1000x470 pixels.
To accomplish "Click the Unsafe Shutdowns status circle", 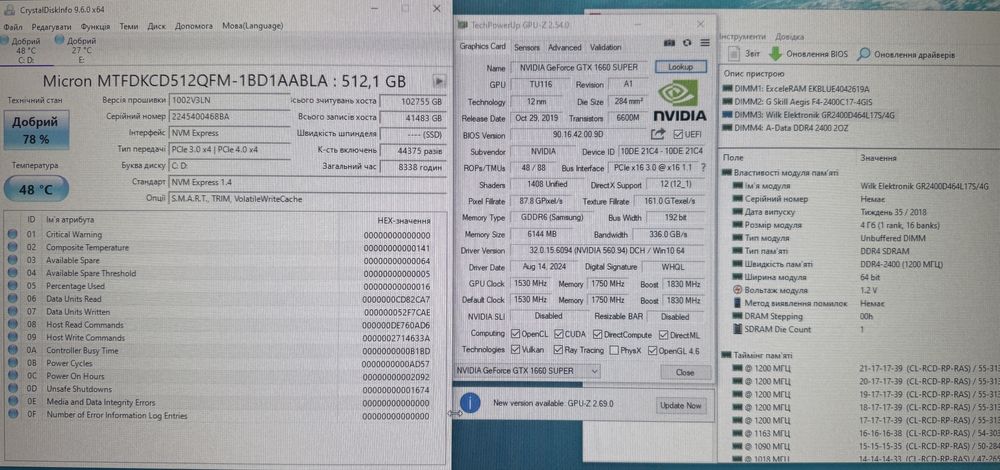I will click(x=12, y=389).
